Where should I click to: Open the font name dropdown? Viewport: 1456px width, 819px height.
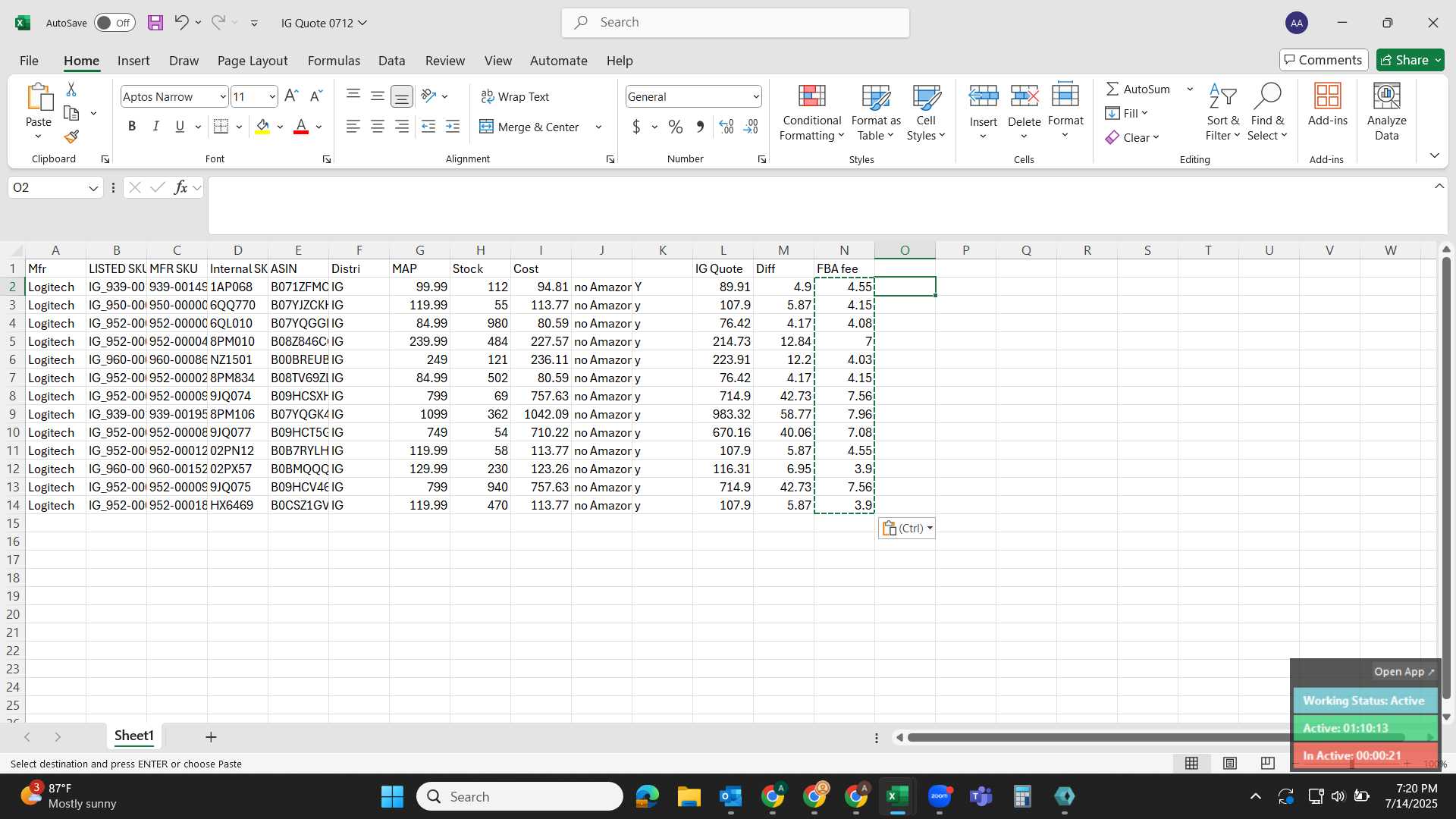pyautogui.click(x=222, y=96)
